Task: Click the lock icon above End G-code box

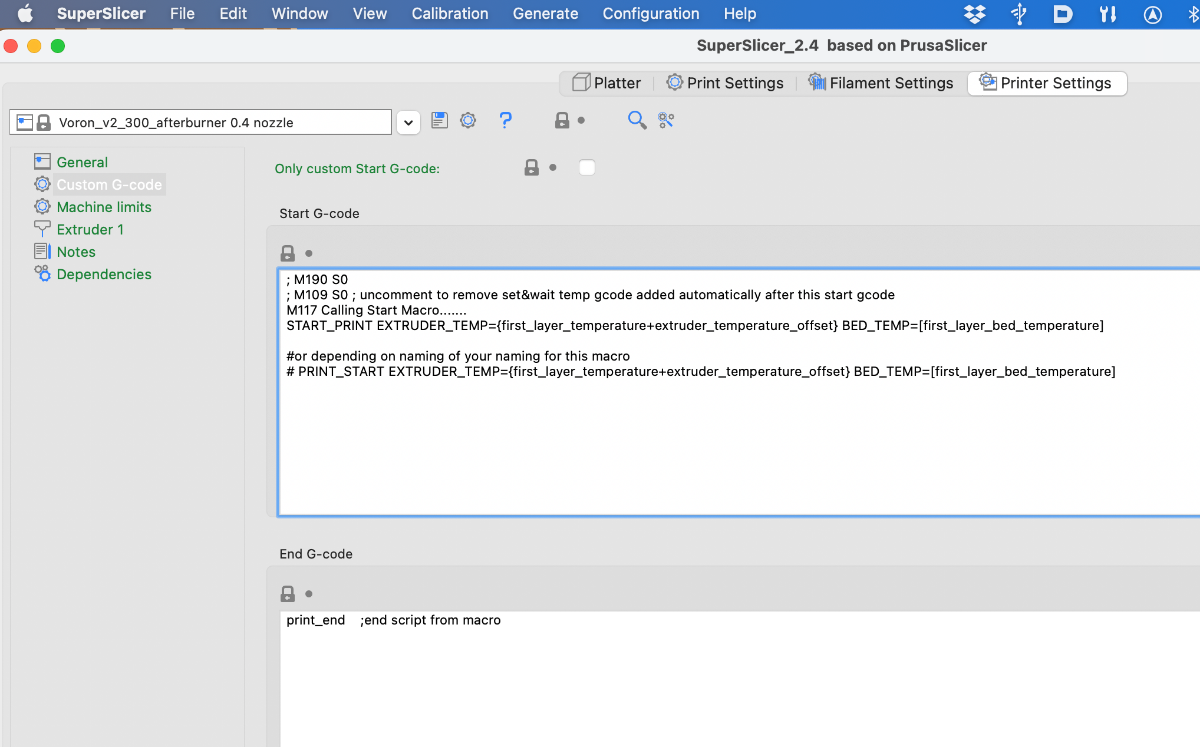Action: coord(288,594)
